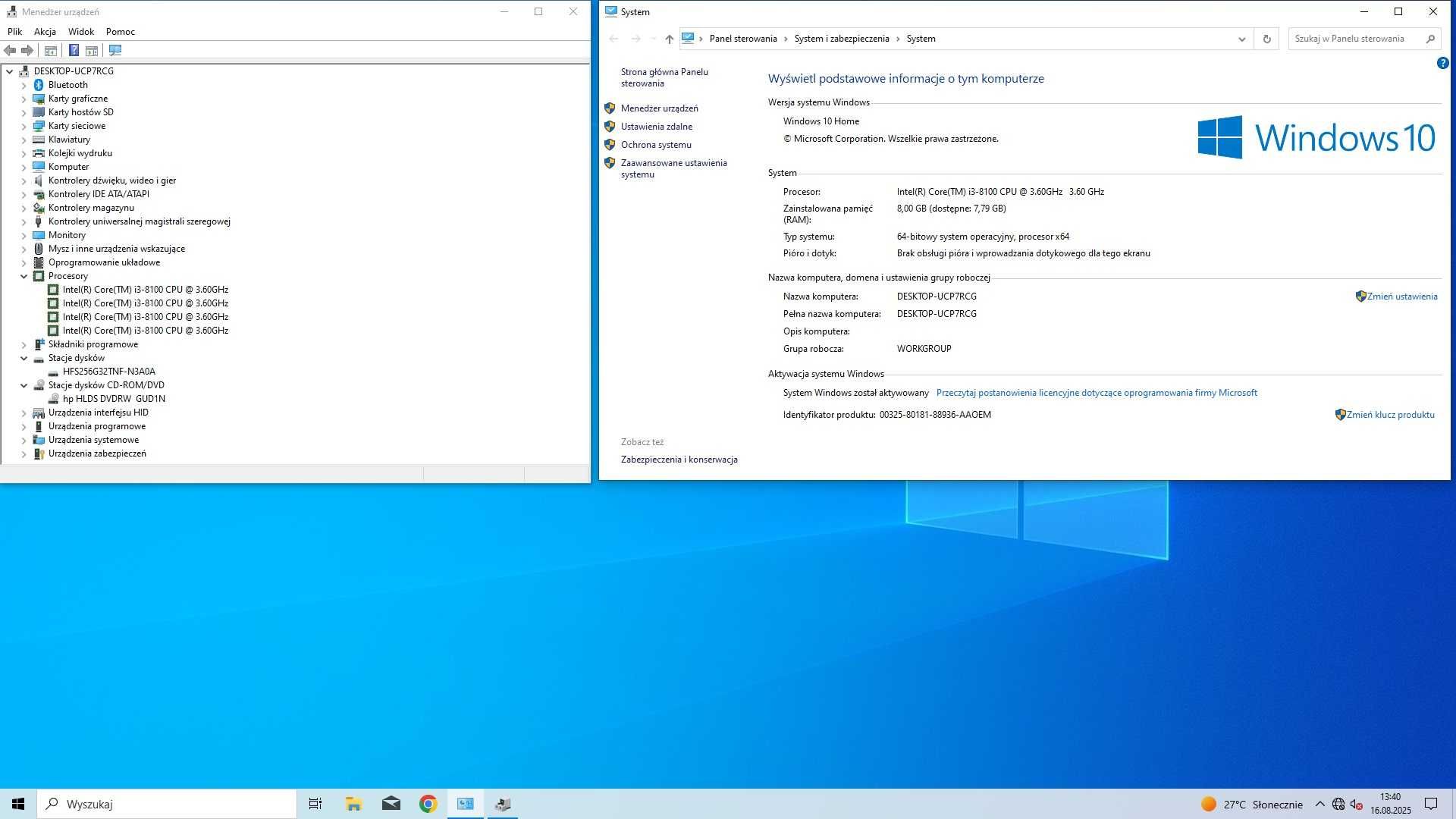Click the Windows Start button
1456x819 pixels.
point(18,804)
